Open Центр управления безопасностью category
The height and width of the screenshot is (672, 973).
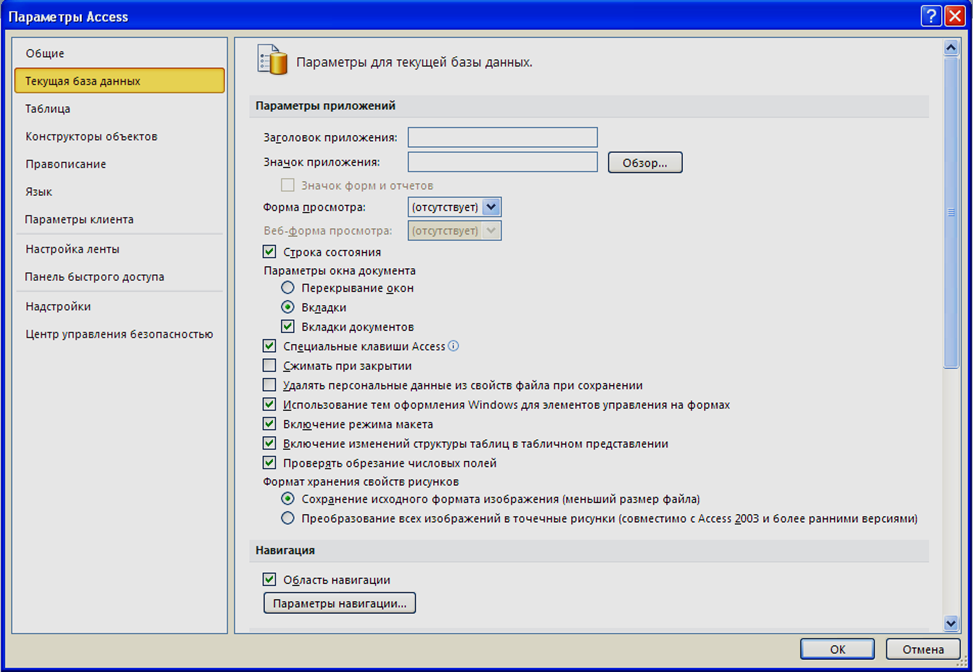[119, 334]
